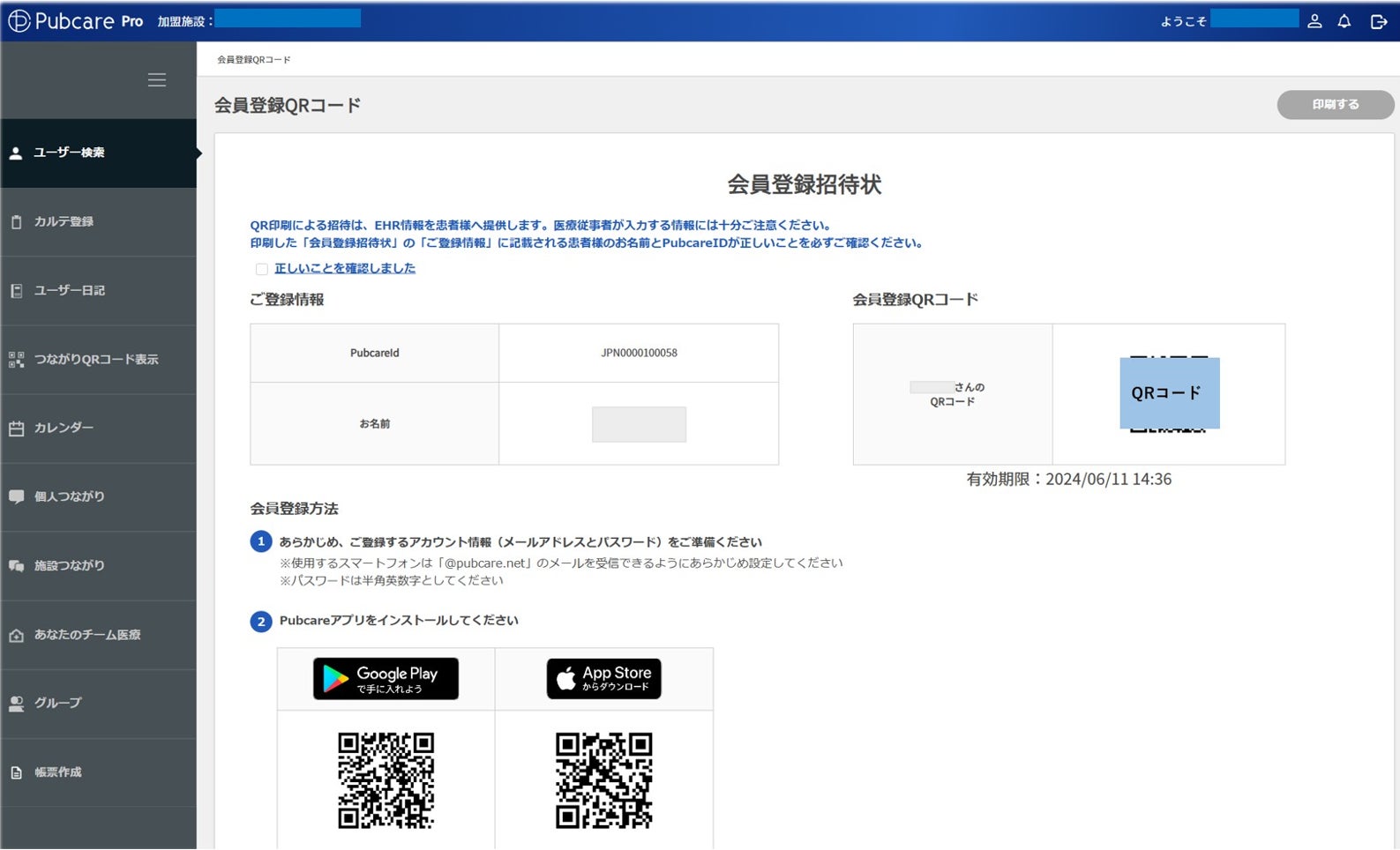Click the 加盟施設 label in header

coord(185,21)
